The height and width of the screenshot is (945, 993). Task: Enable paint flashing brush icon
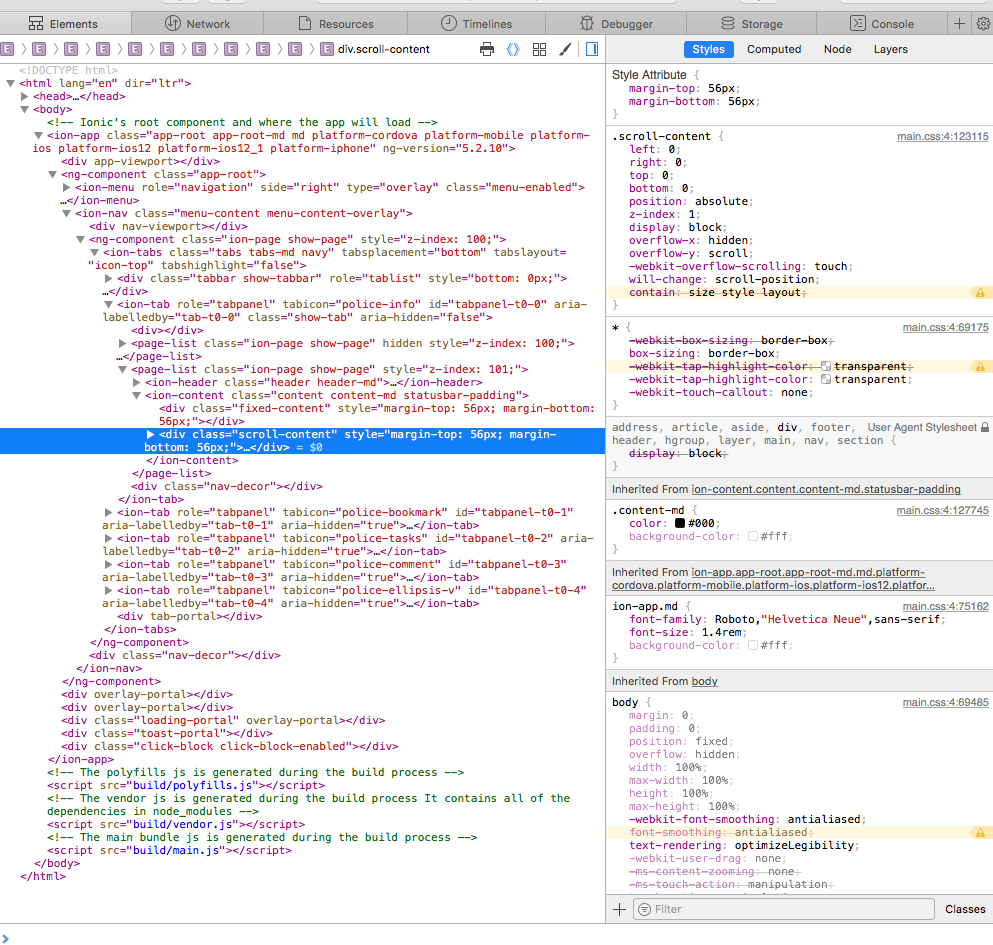tap(565, 49)
